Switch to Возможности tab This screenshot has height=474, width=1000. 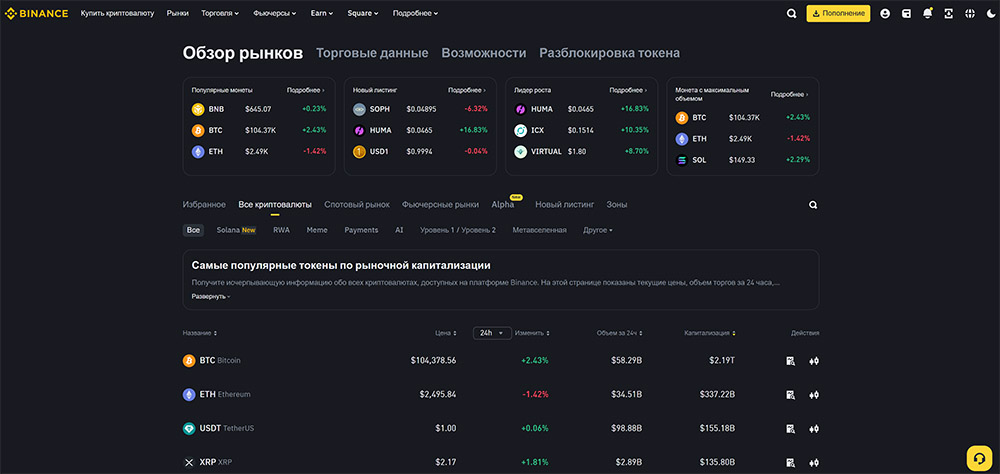point(484,53)
